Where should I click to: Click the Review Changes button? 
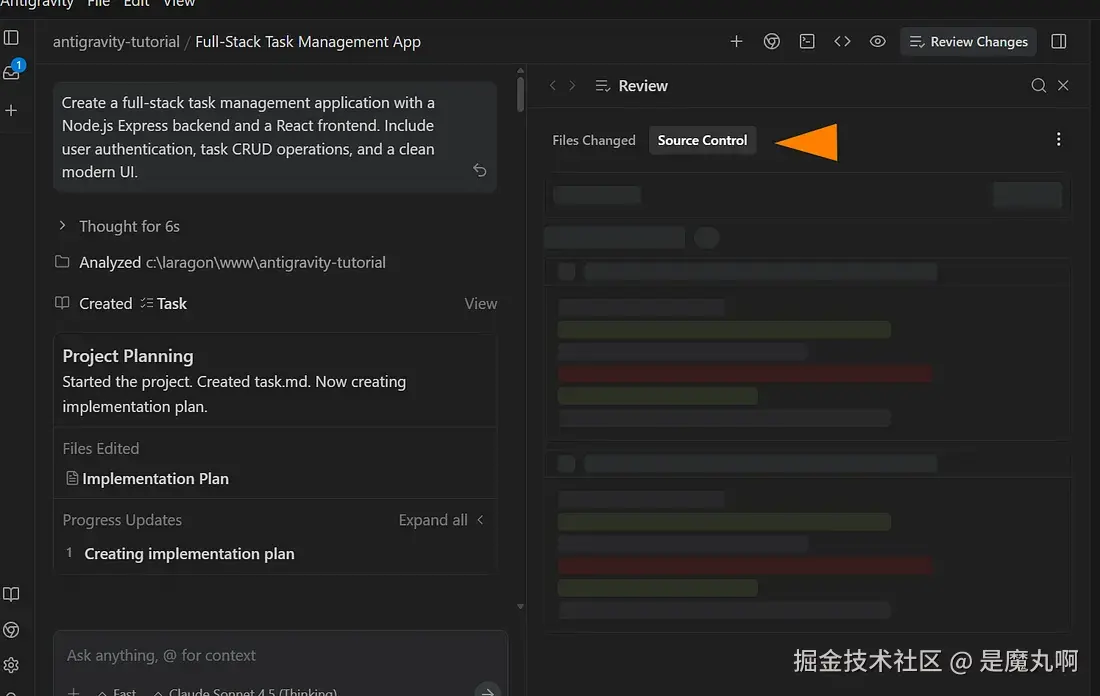tap(968, 42)
